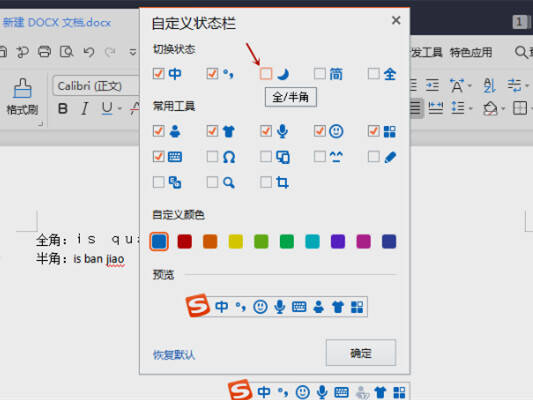Open the 特色应用 ribbon tab
533x400 pixels.
coord(471,52)
